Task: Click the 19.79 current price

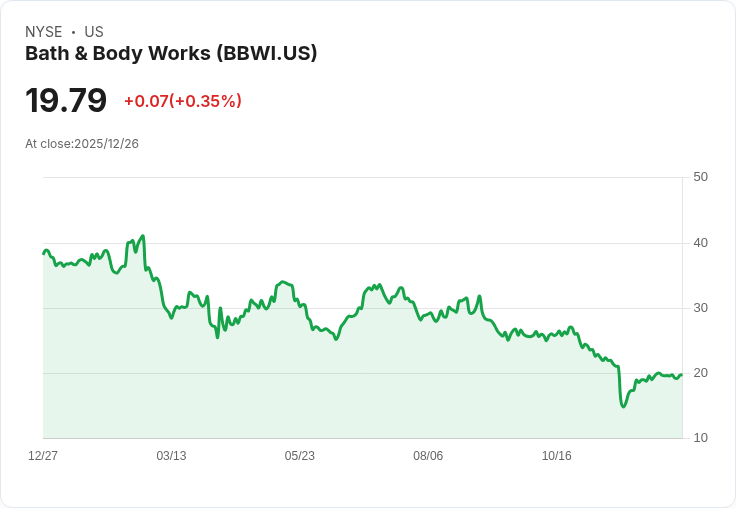Action: click(x=66, y=100)
